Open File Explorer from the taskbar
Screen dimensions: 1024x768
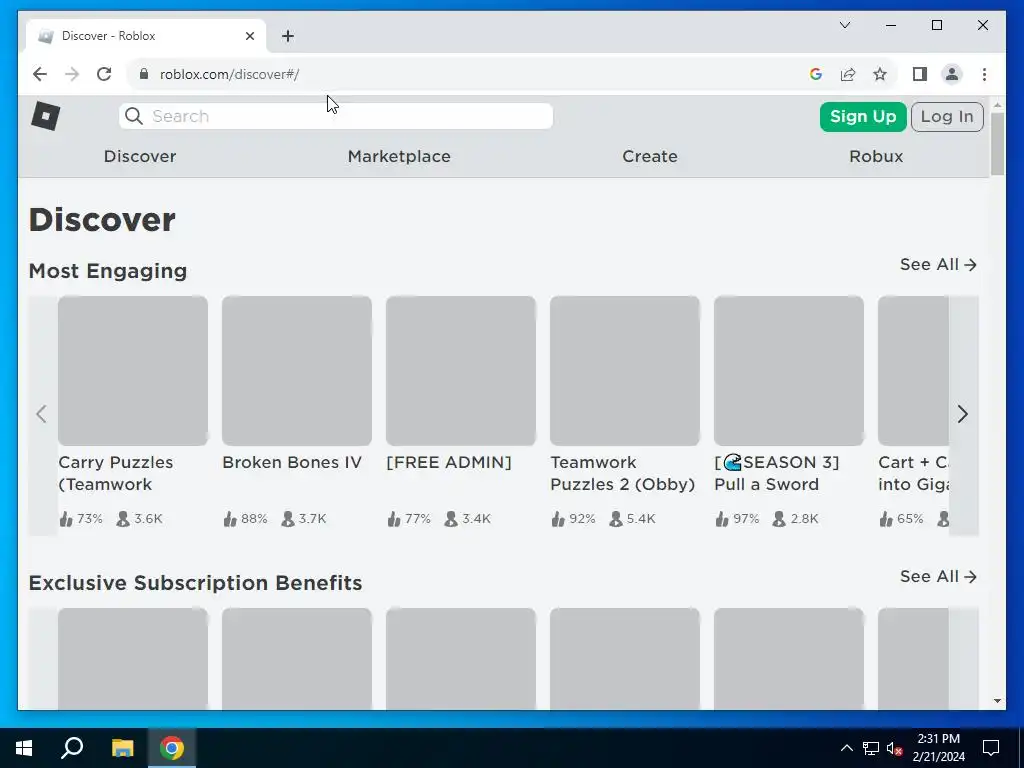122,748
